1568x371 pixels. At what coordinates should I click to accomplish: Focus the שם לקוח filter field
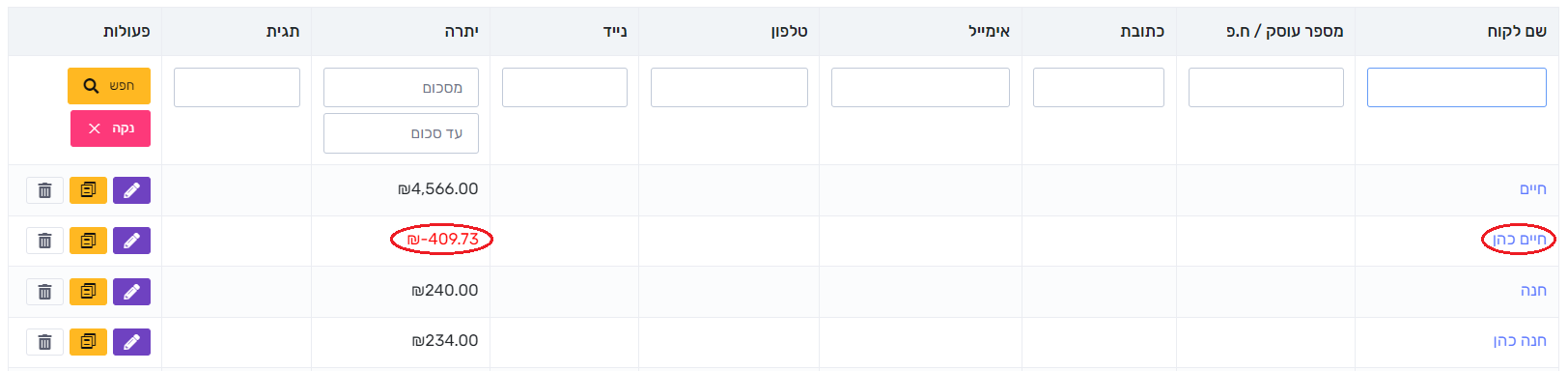pos(1456,88)
